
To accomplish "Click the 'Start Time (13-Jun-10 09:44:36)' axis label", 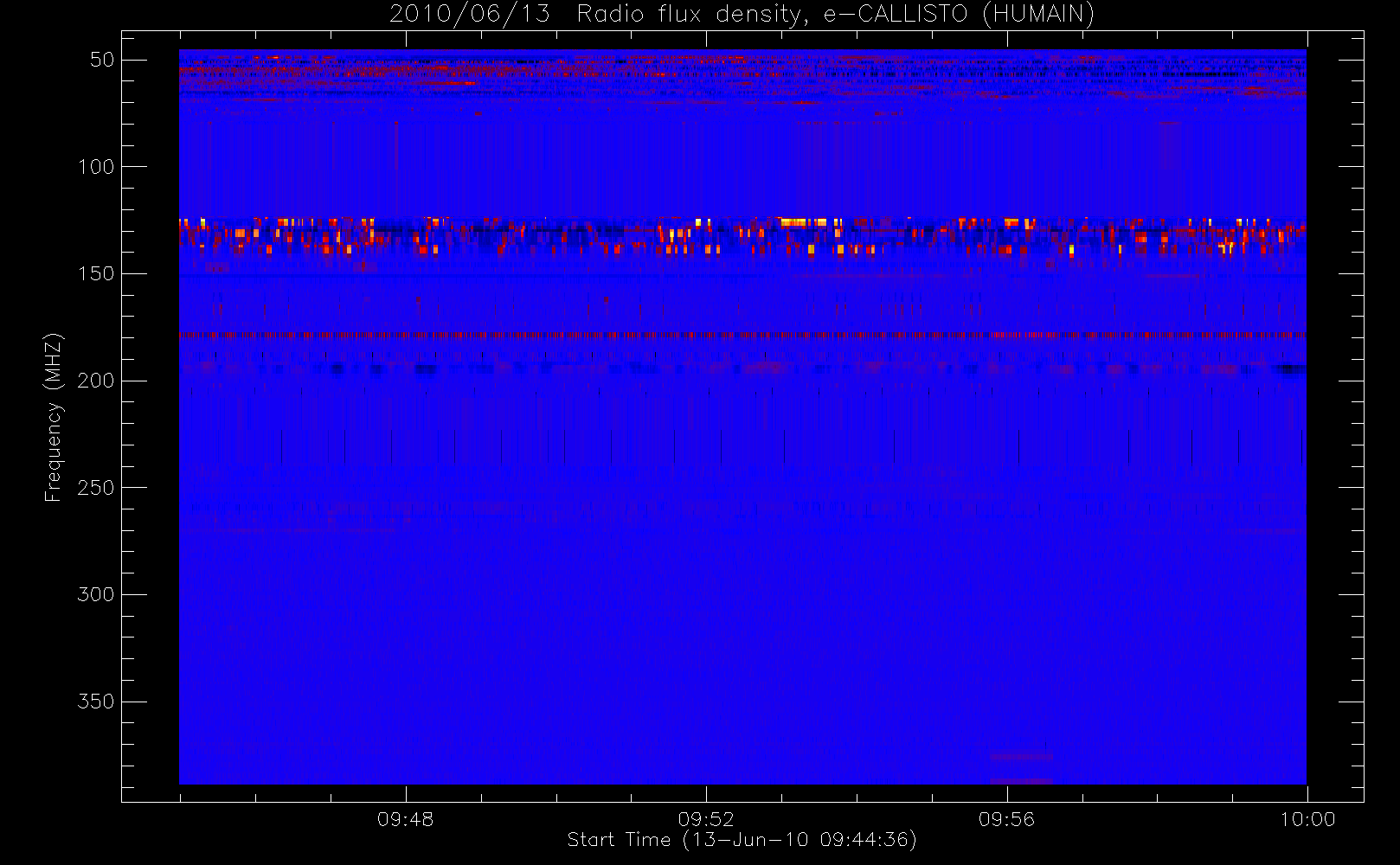I will [x=742, y=840].
